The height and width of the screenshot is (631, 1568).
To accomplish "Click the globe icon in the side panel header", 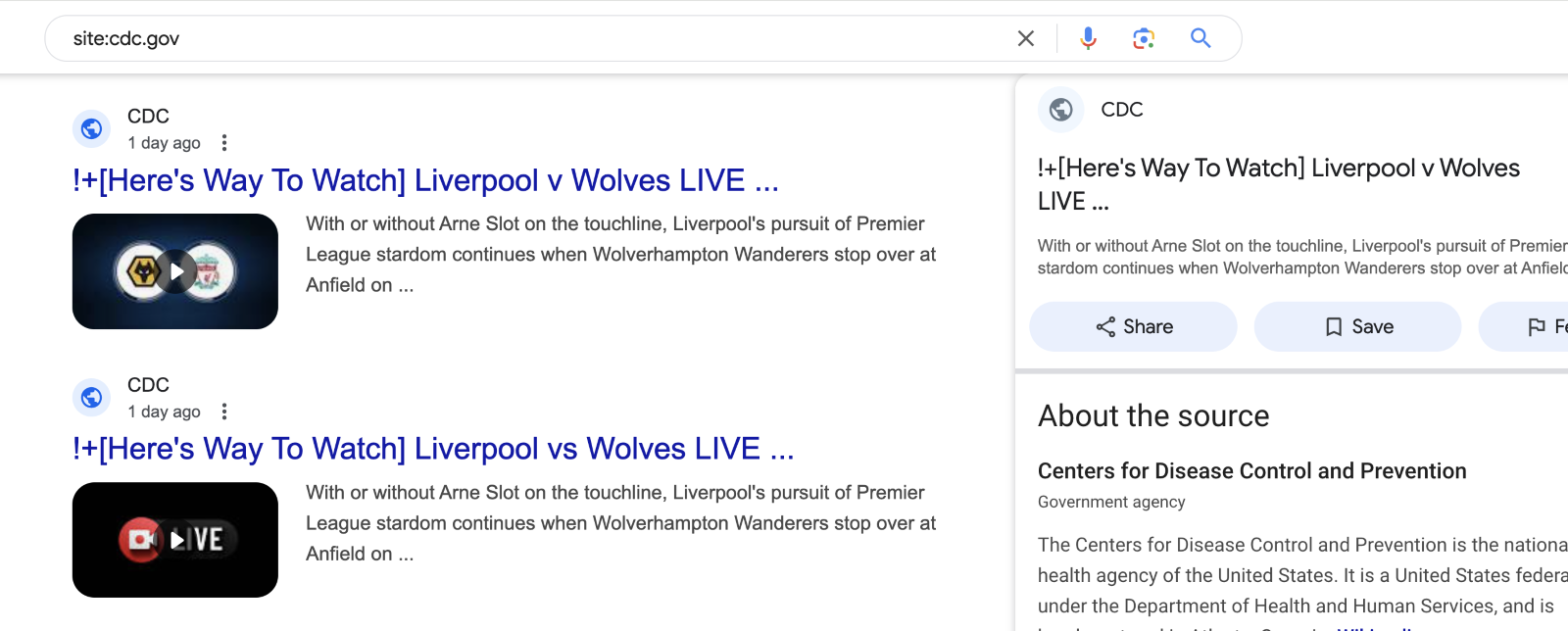I will click(x=1060, y=110).
